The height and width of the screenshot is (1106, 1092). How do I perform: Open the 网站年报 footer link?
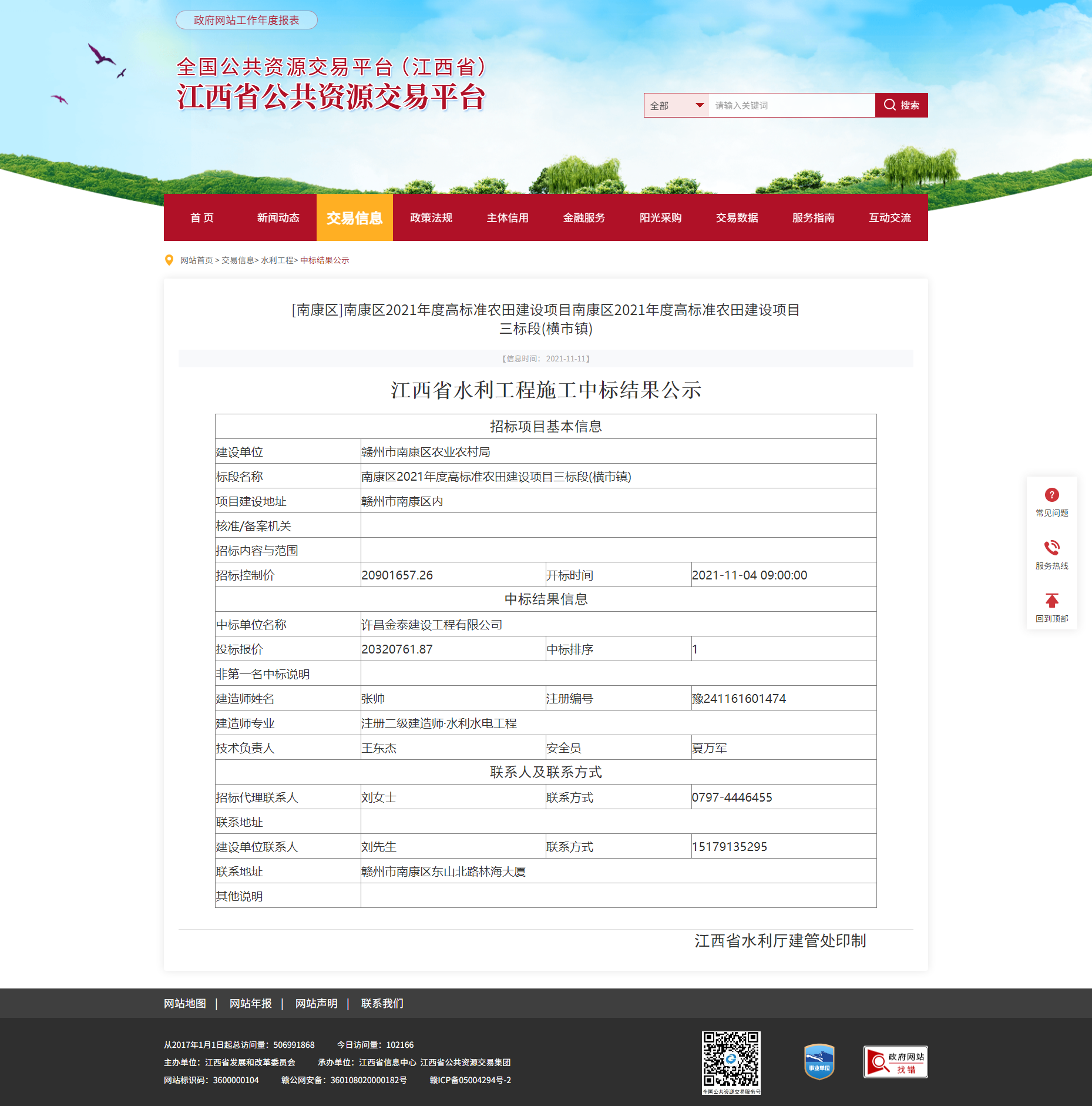251,1003
